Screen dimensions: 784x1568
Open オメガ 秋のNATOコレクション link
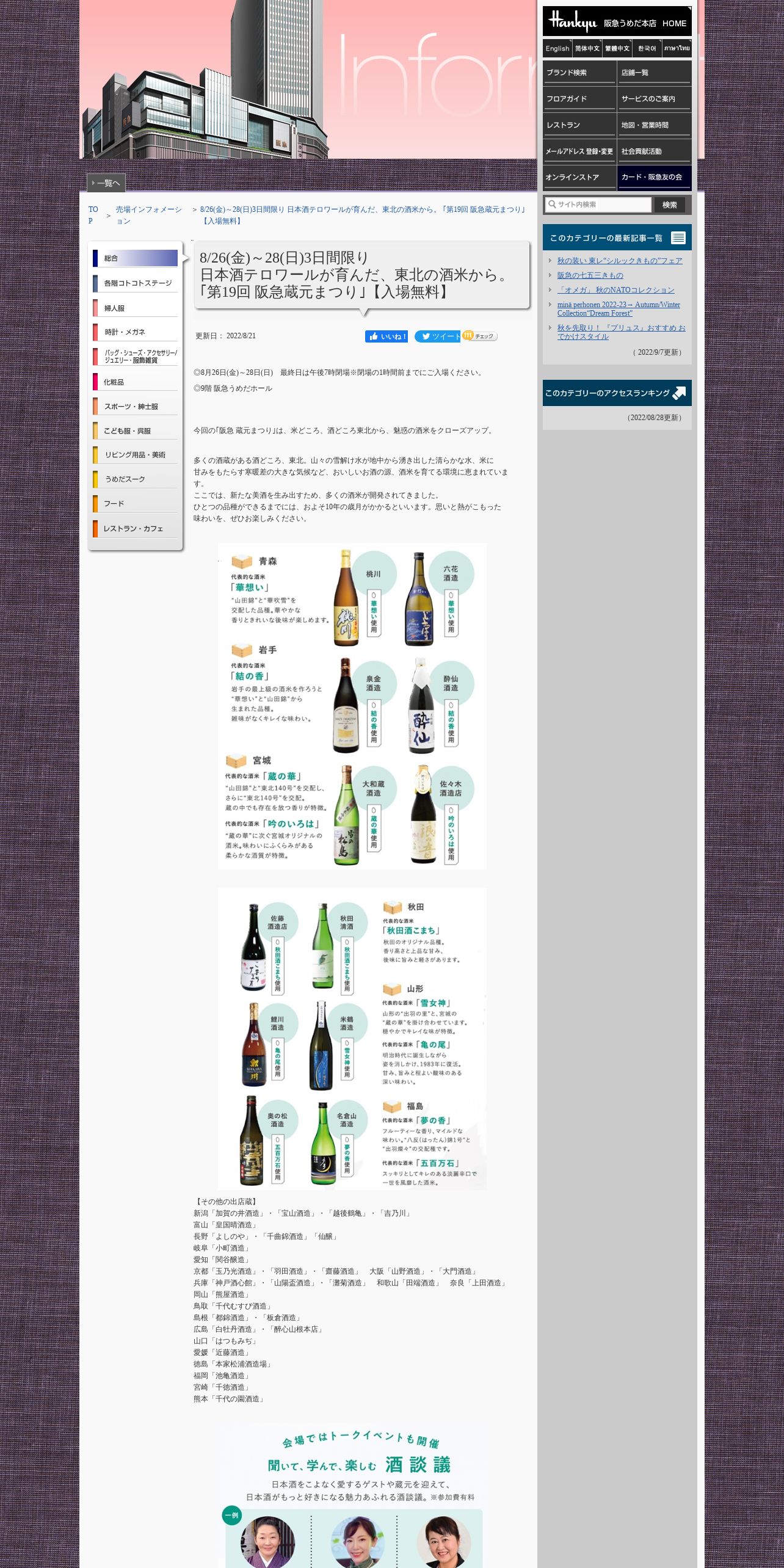pyautogui.click(x=616, y=290)
